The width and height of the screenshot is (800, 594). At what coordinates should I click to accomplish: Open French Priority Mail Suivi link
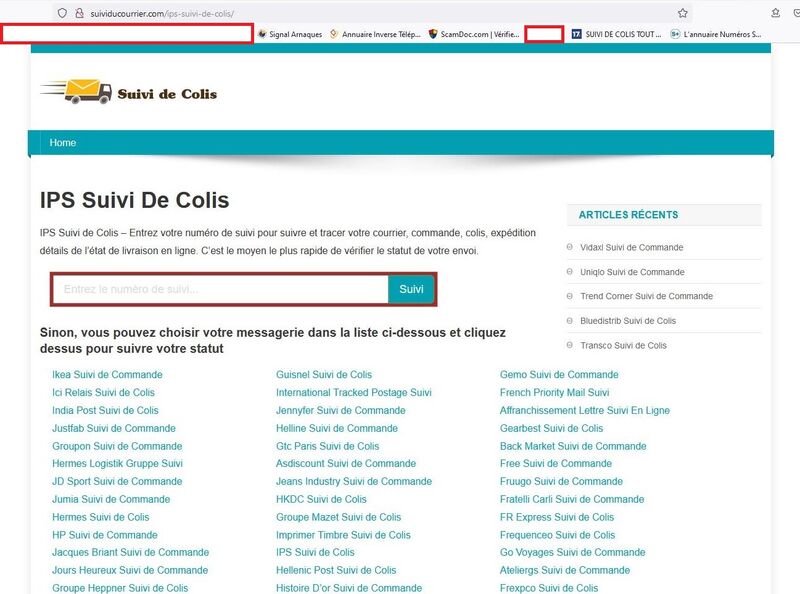pyautogui.click(x=555, y=392)
